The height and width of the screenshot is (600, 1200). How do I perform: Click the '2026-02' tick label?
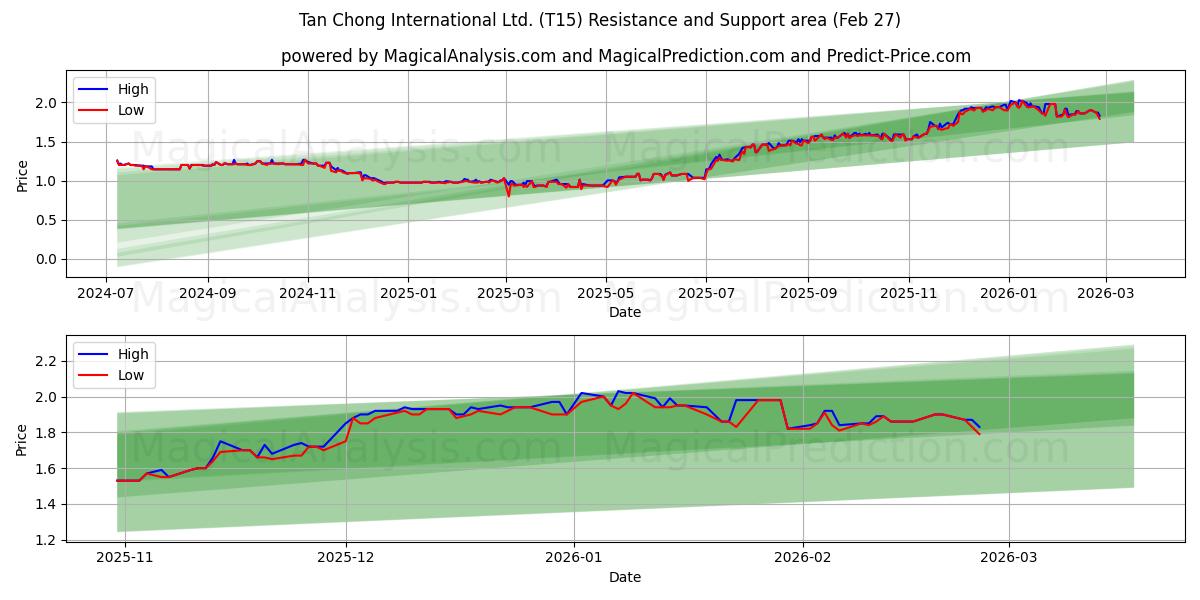pyautogui.click(x=803, y=559)
